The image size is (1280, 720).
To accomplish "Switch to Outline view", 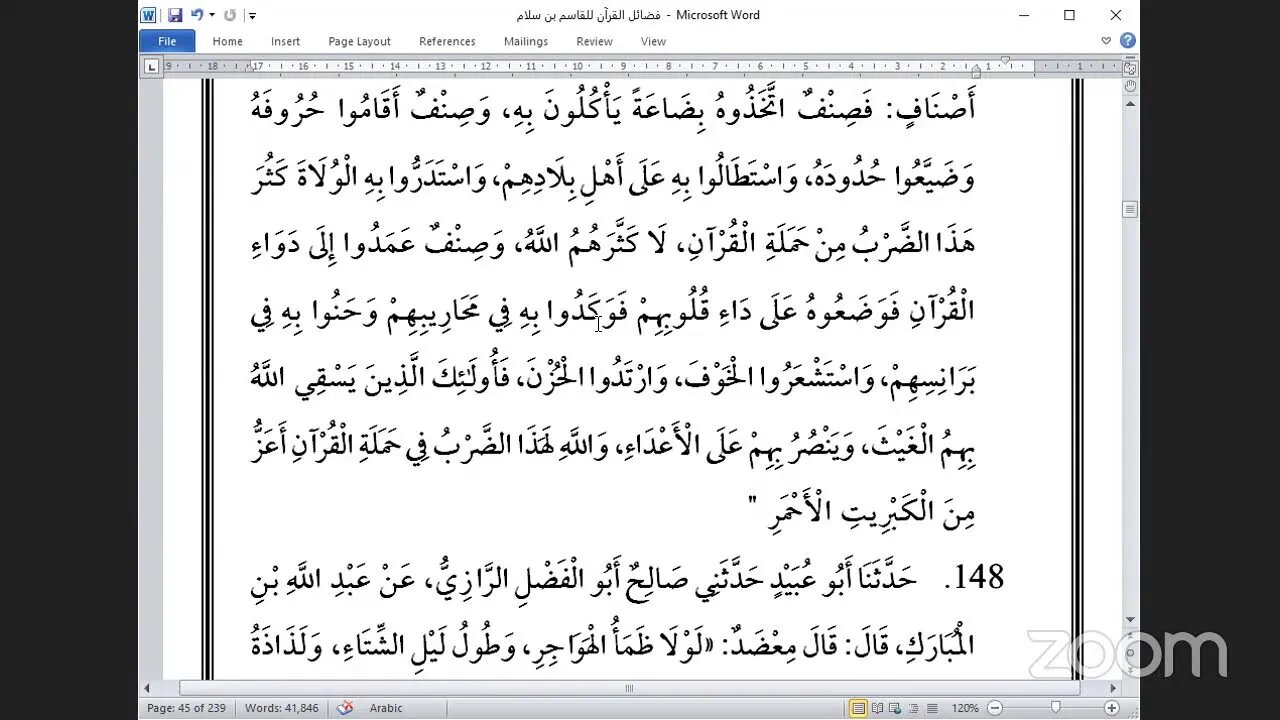I will (x=912, y=708).
